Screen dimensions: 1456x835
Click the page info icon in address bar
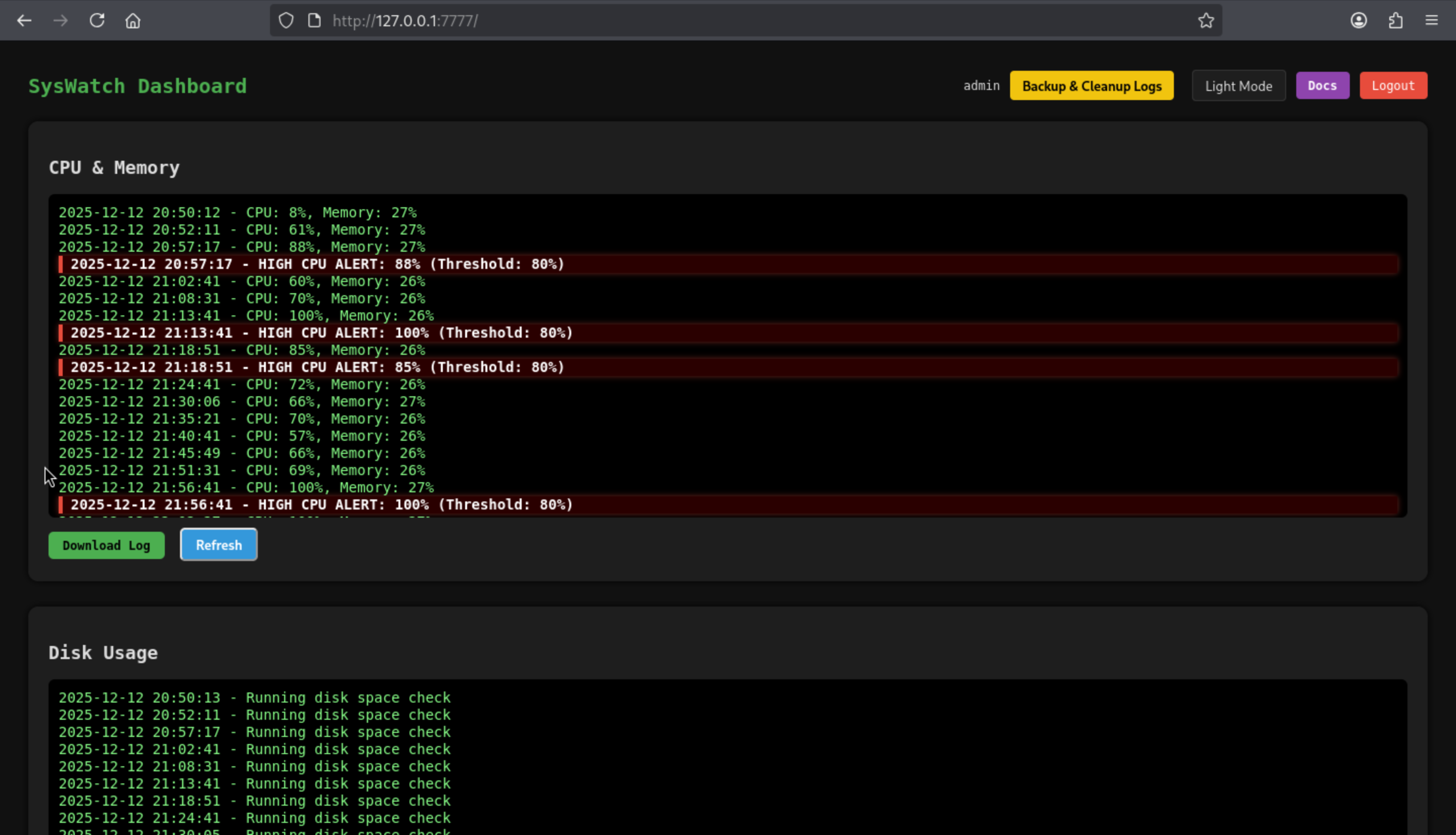coord(314,21)
